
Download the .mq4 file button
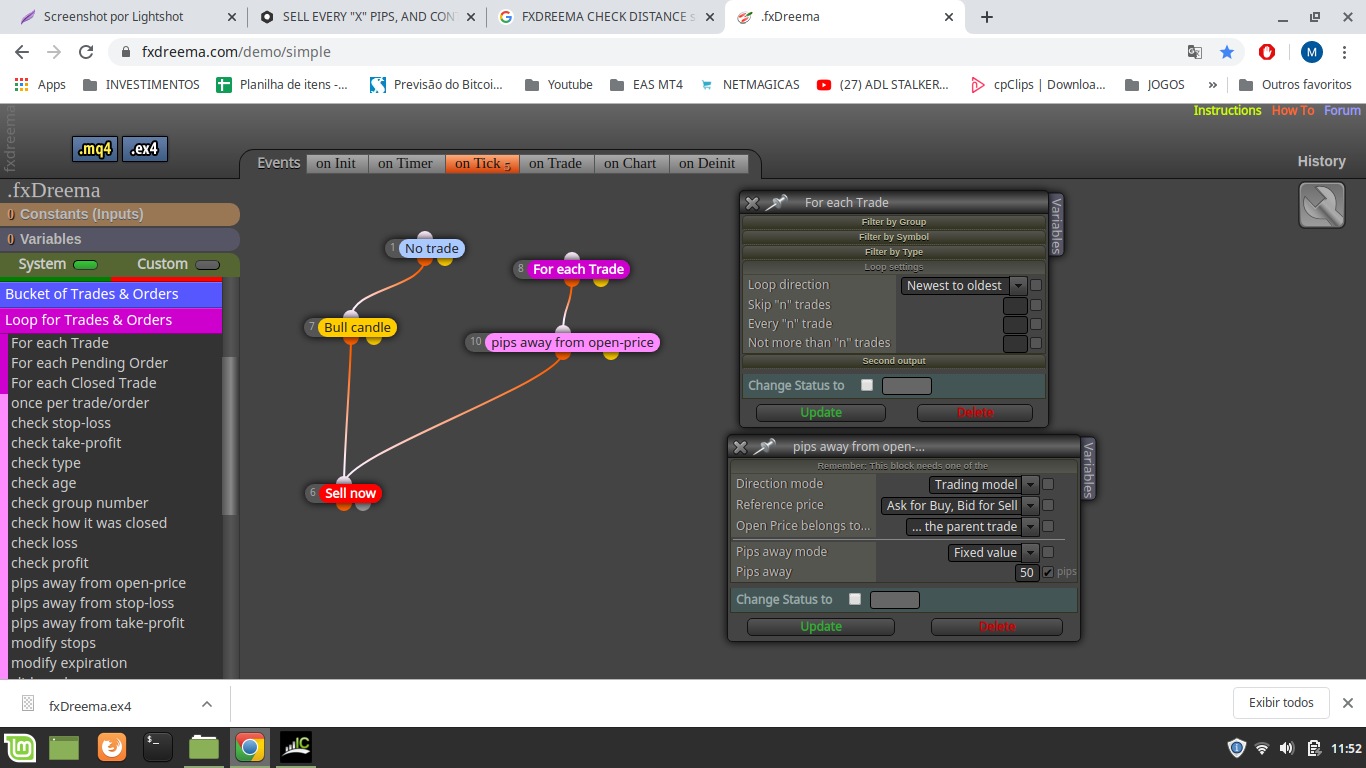pyautogui.click(x=96, y=149)
